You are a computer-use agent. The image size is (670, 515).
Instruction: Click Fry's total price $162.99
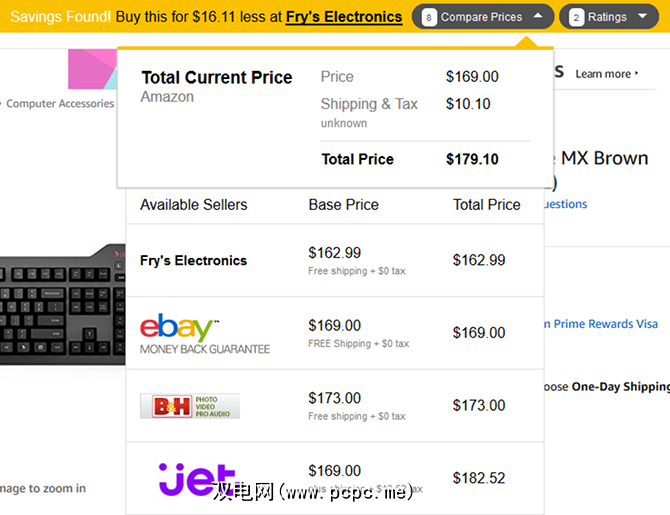tap(479, 260)
